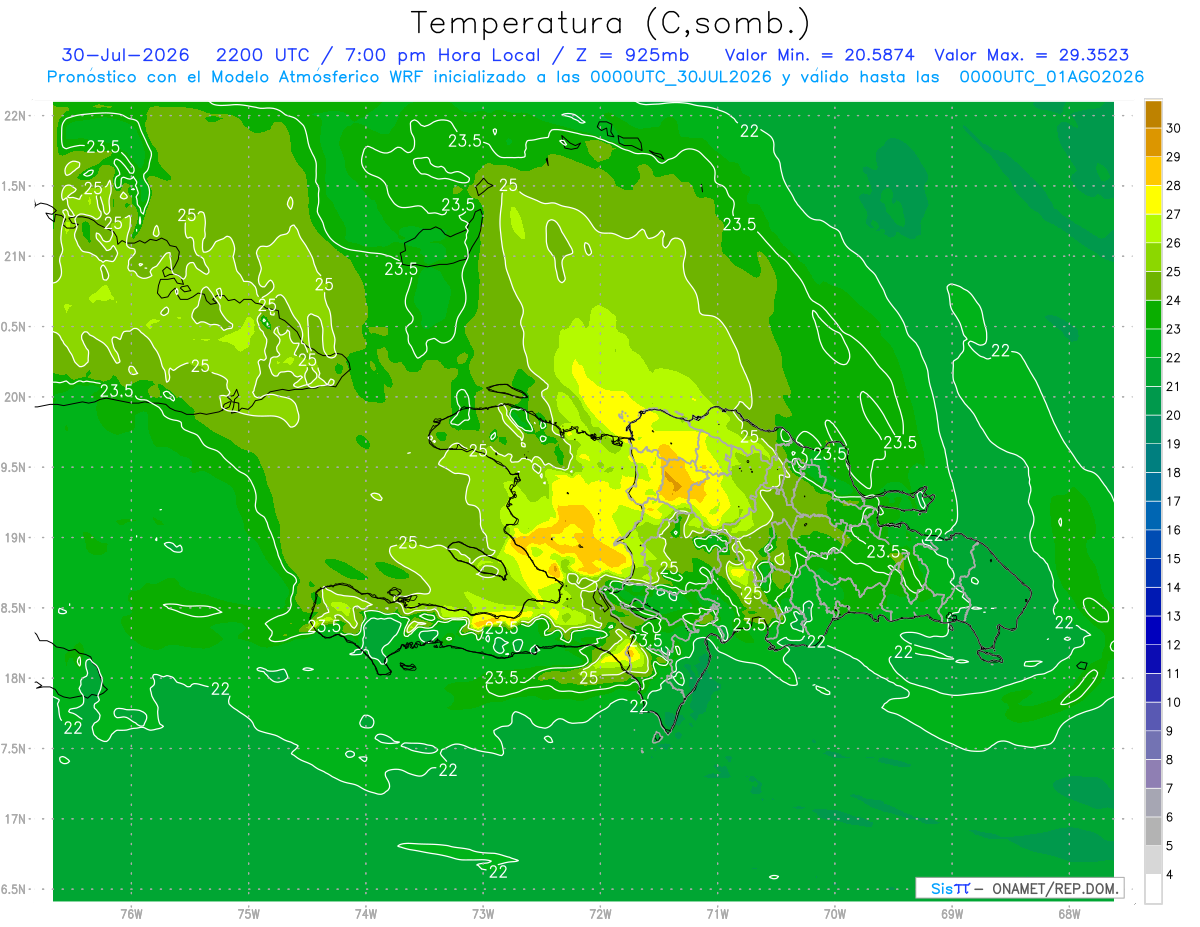
Task: Select the '72W' longitude axis label
Action: (600, 913)
